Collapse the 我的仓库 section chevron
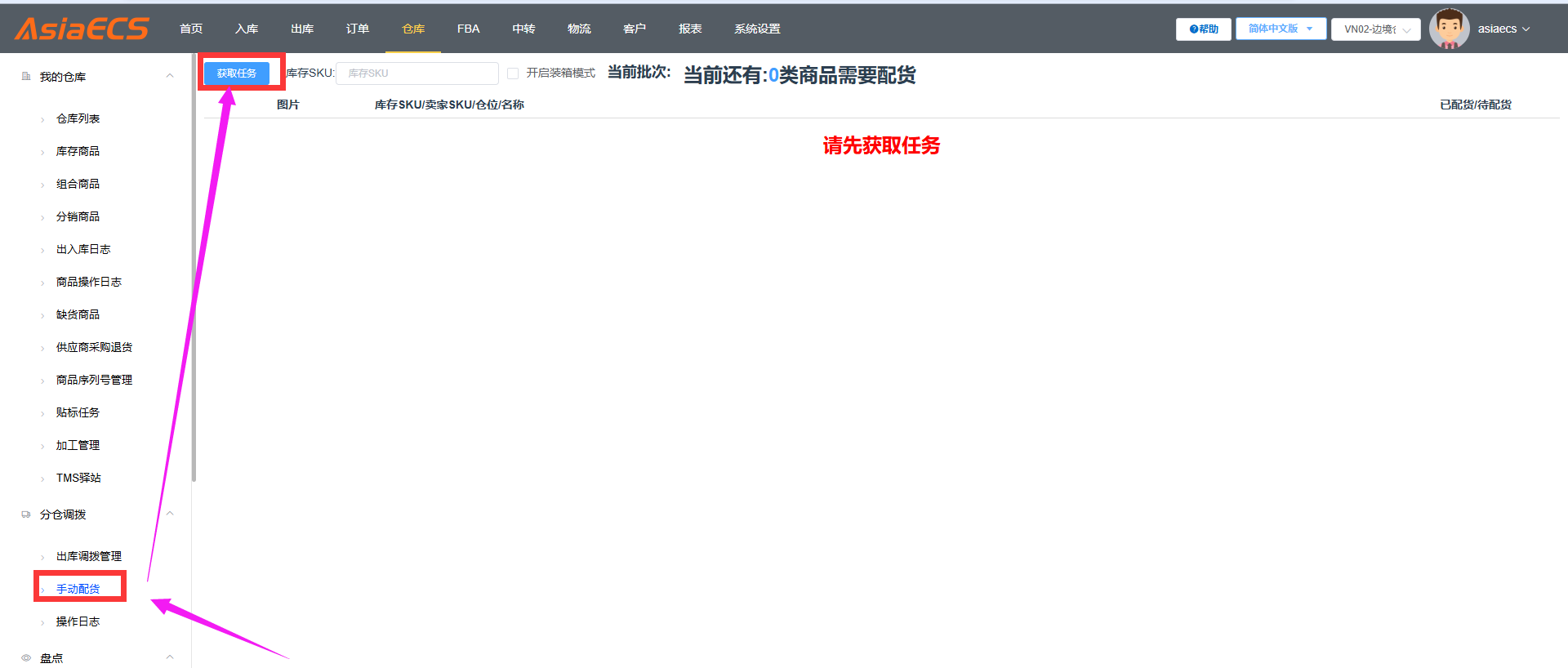The image size is (1568, 668). [170, 76]
